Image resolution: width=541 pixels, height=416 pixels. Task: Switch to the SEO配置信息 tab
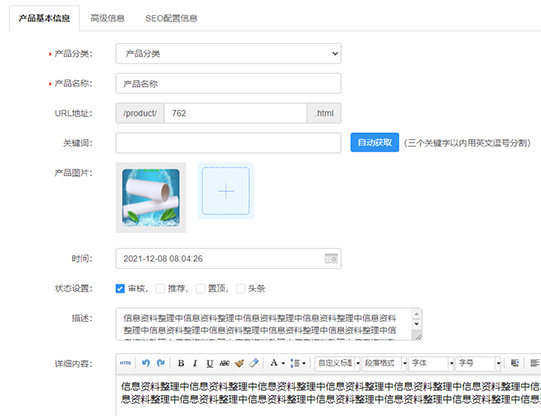(171, 18)
